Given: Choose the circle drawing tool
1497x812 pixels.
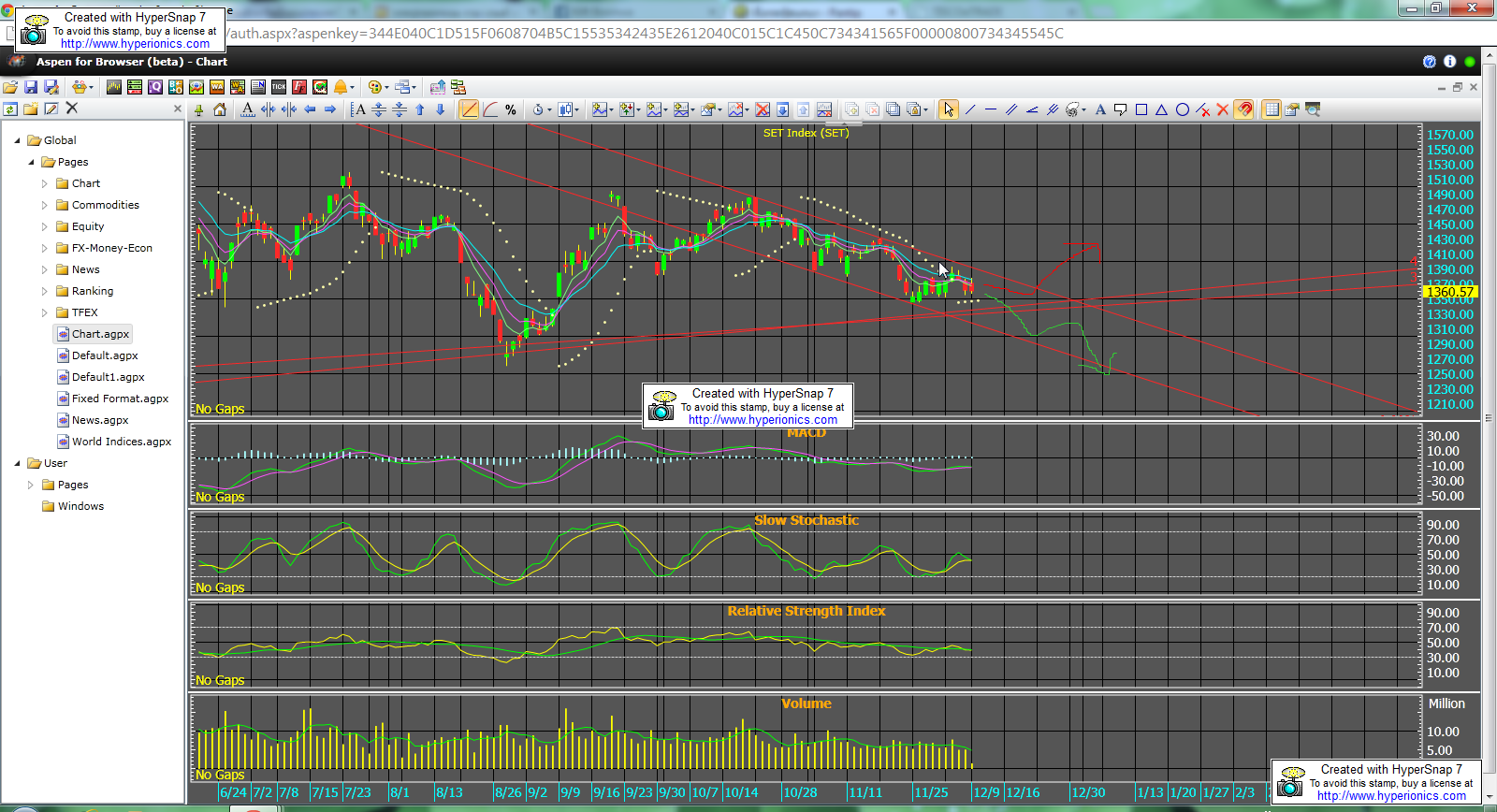Looking at the screenshot, I should 1182,110.
